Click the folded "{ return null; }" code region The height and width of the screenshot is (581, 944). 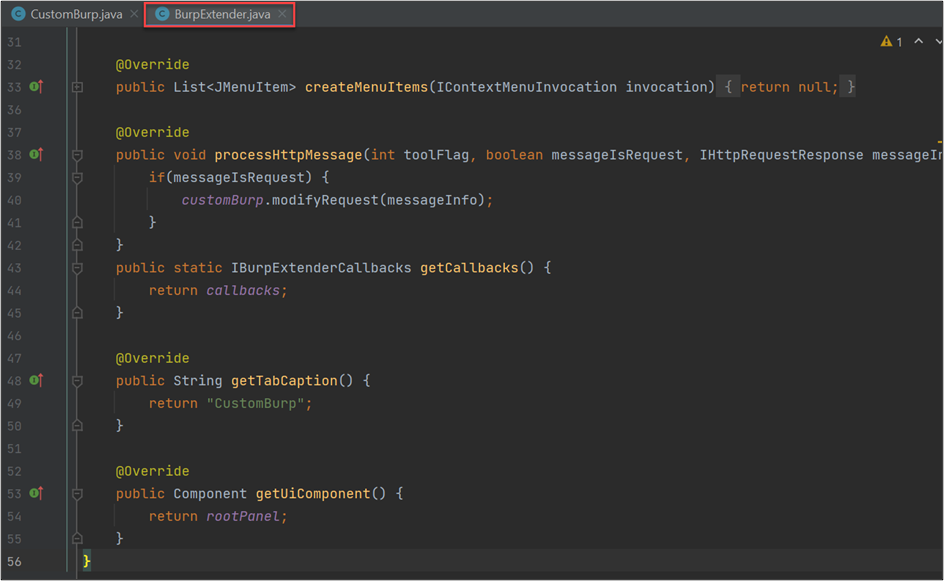789,88
